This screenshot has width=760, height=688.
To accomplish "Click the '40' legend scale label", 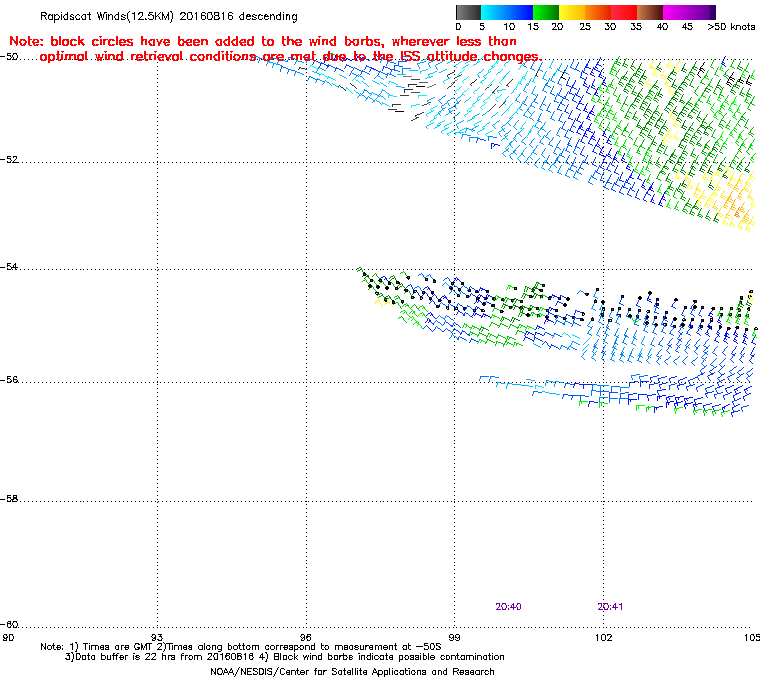I will click(x=662, y=27).
